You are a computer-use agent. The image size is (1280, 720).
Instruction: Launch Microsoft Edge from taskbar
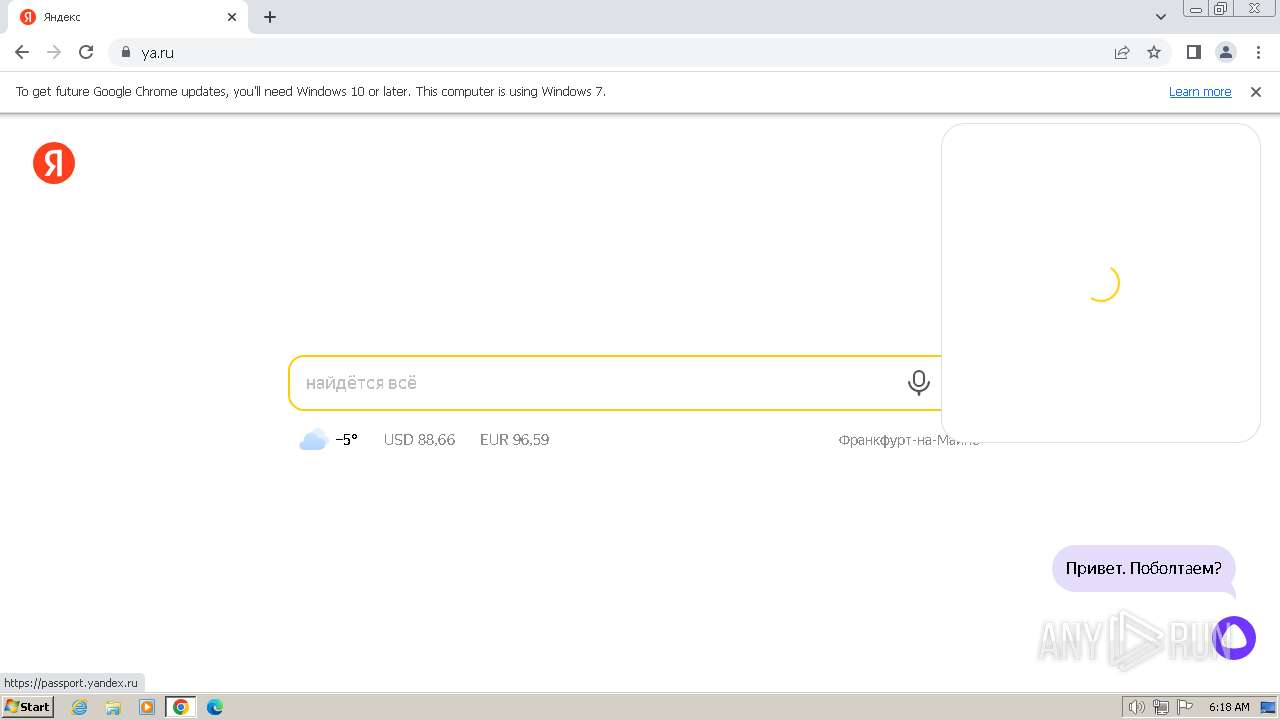click(215, 707)
